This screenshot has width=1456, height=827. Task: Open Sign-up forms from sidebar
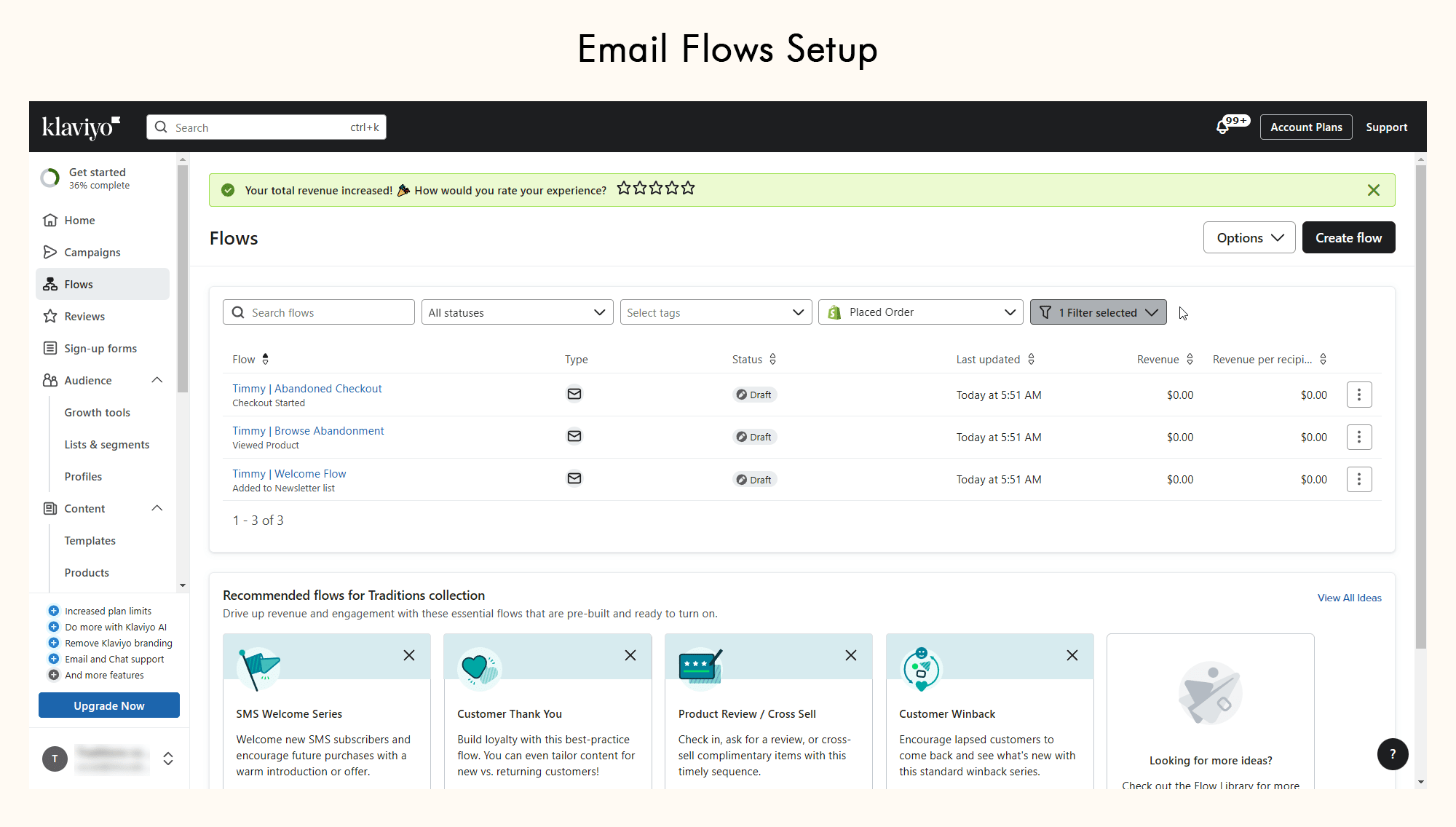click(x=100, y=348)
